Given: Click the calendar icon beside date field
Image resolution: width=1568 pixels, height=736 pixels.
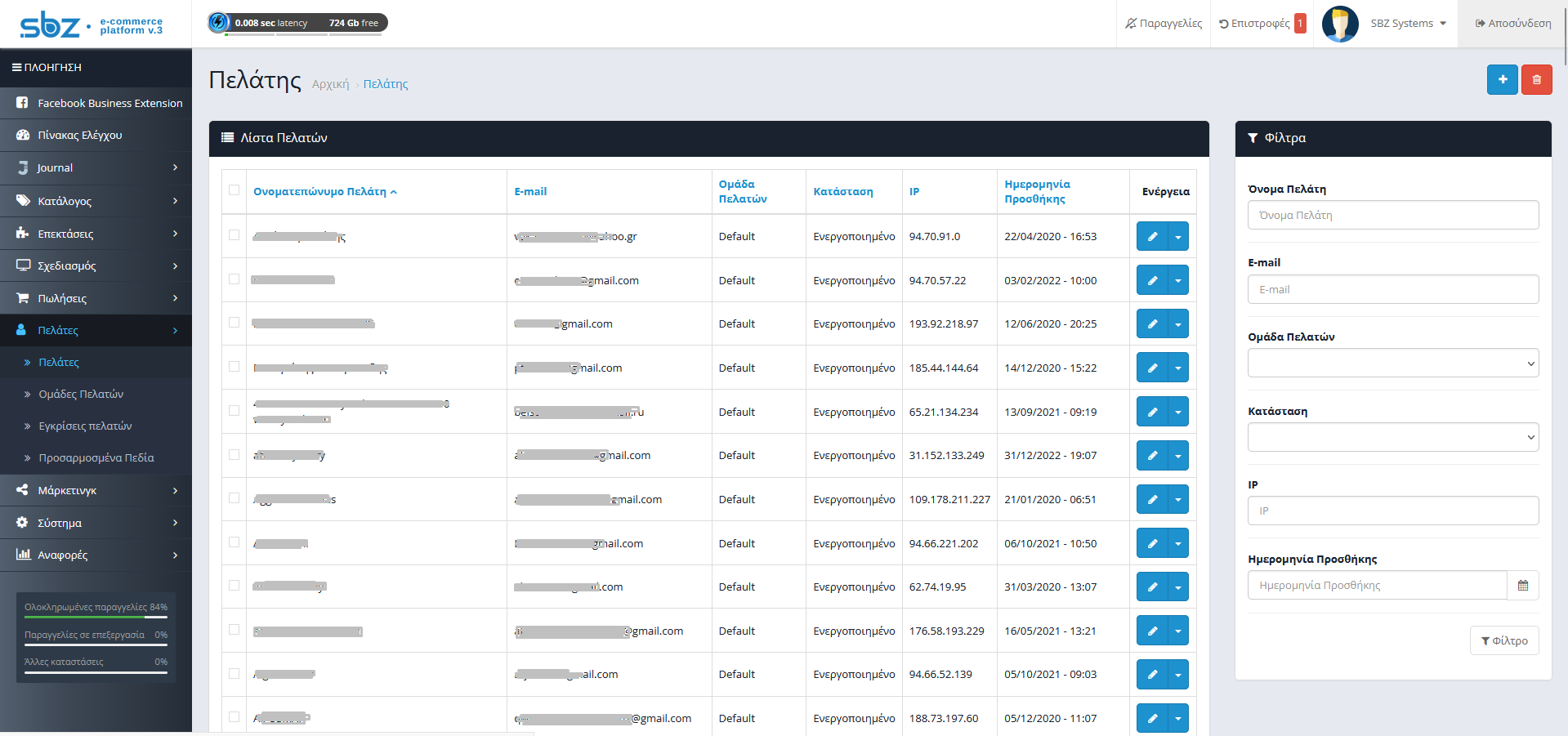Looking at the screenshot, I should click(1522, 586).
